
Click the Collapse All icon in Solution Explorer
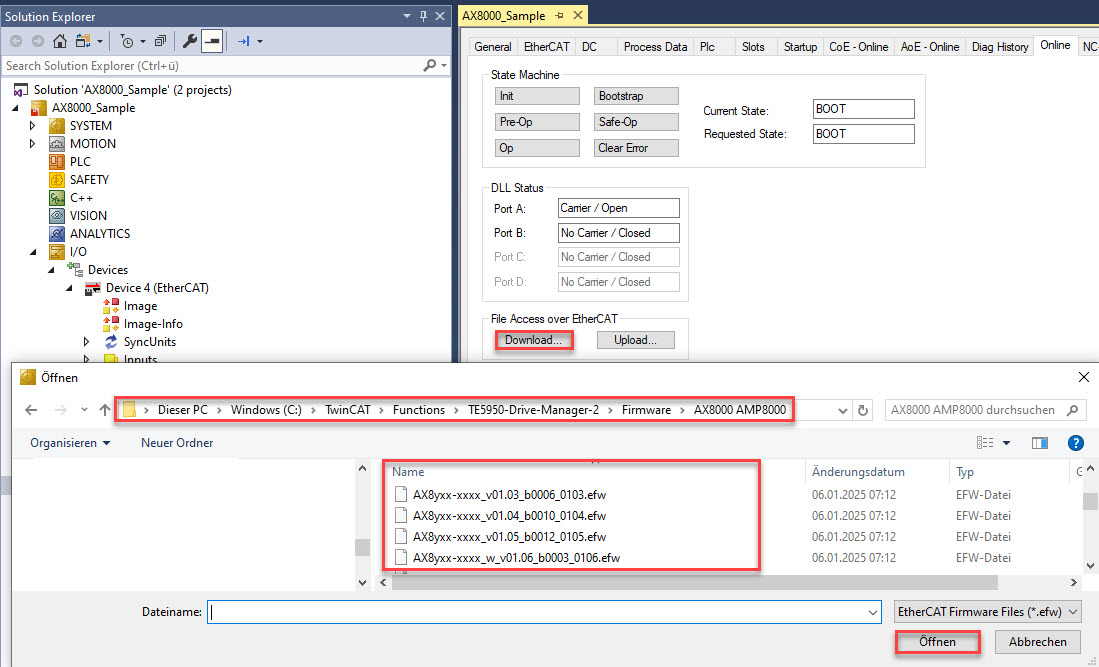pos(161,41)
